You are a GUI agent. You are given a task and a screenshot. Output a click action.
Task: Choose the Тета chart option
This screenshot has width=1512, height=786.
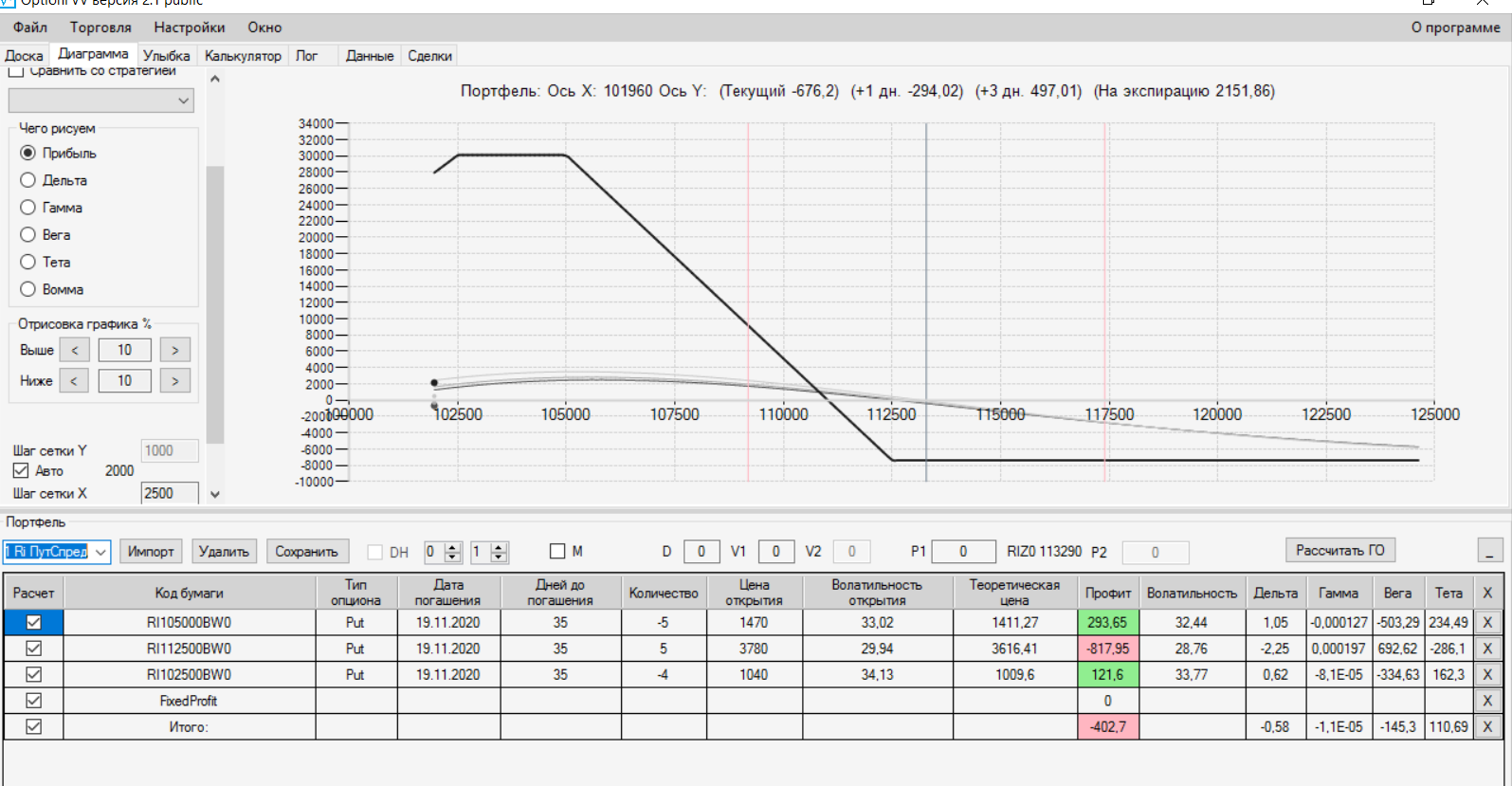pos(27,262)
